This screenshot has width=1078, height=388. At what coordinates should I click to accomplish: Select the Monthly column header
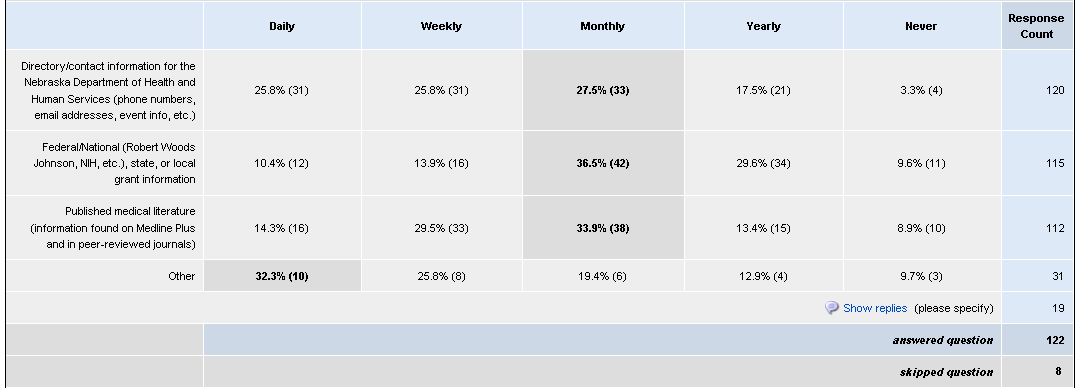coord(603,26)
